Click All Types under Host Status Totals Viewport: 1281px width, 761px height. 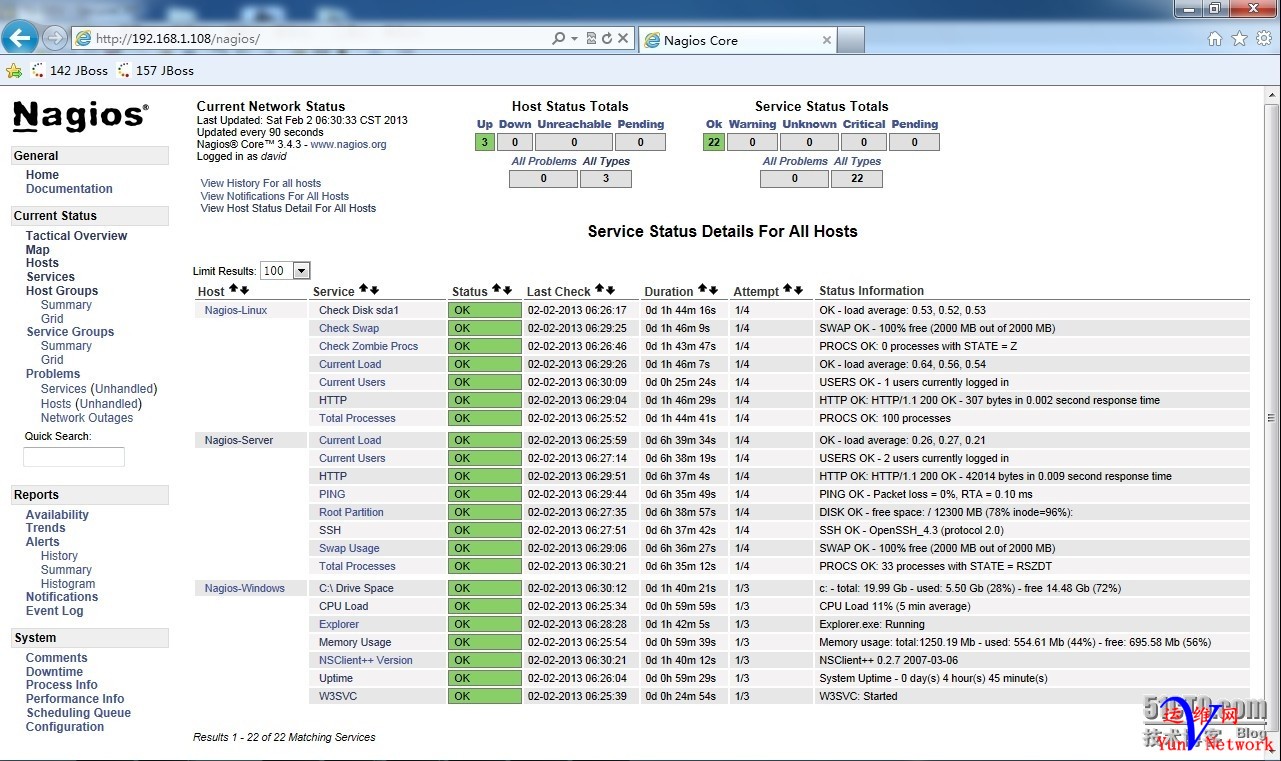606,161
